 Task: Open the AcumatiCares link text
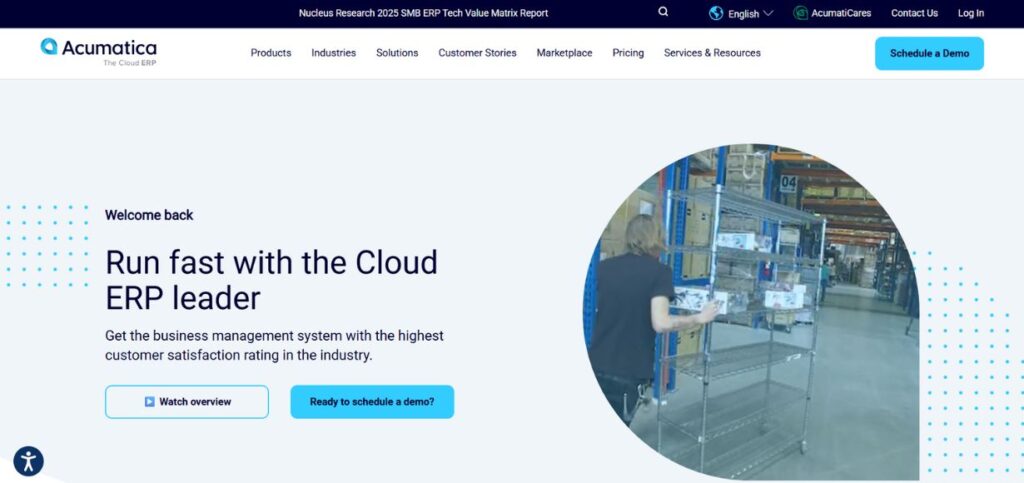(x=841, y=13)
